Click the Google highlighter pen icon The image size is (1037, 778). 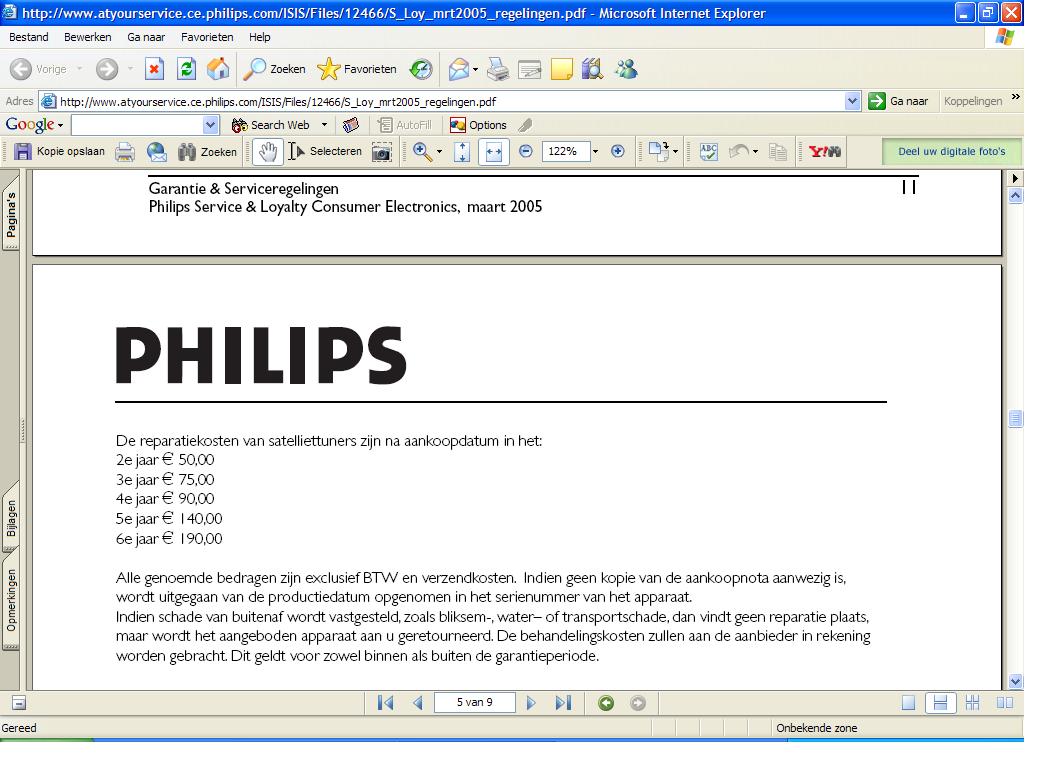(x=525, y=124)
